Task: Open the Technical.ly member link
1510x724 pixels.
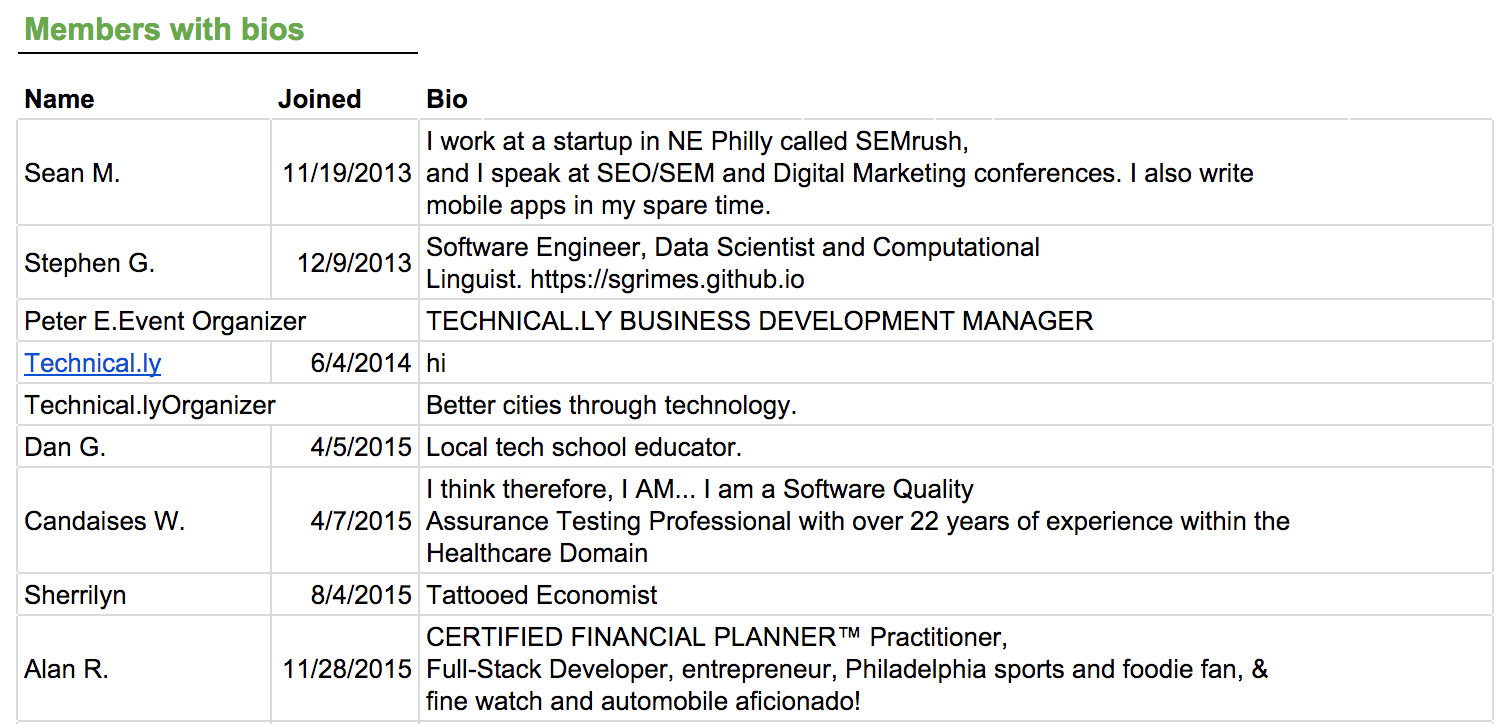Action: click(x=93, y=363)
